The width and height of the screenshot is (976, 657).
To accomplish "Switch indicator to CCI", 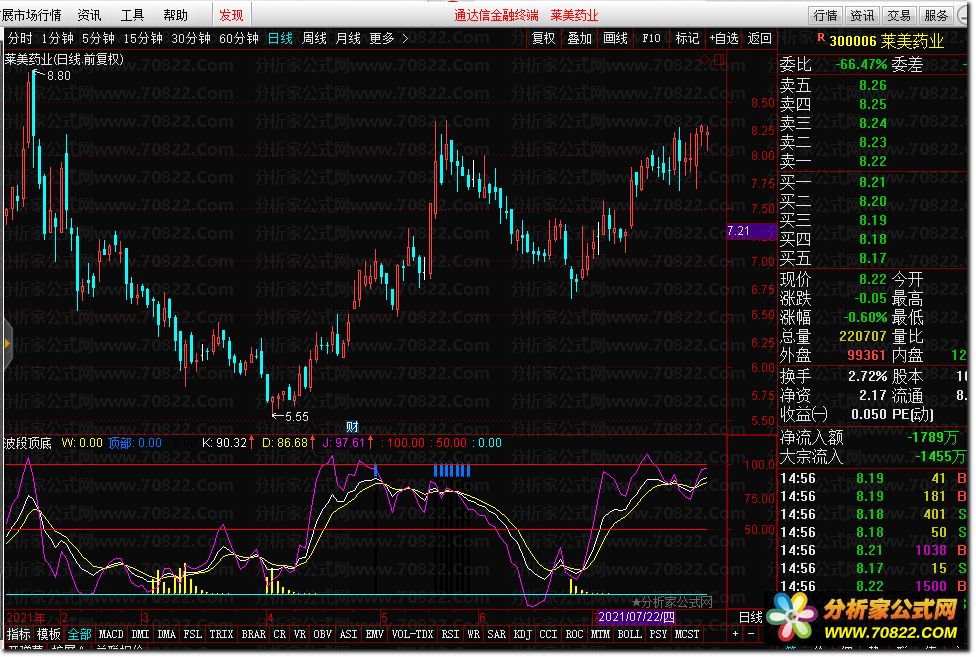I will [548, 634].
